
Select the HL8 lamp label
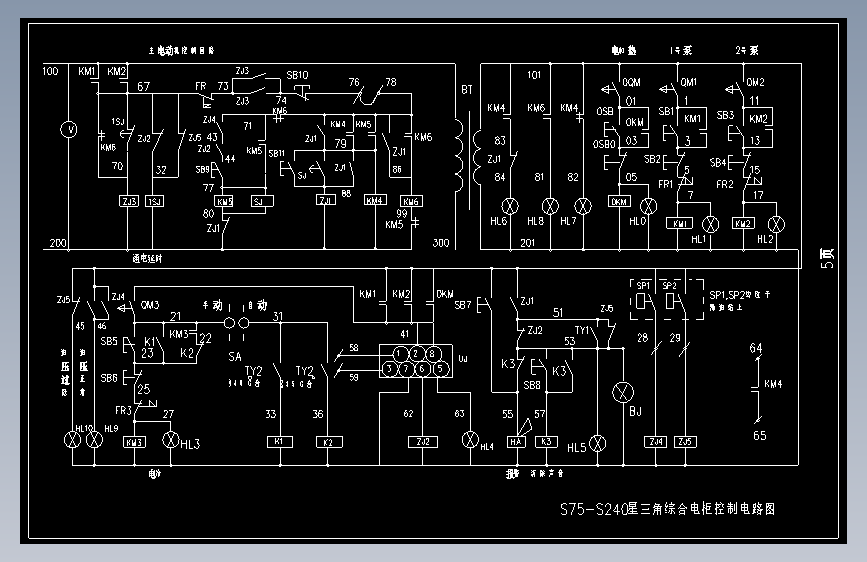click(535, 221)
